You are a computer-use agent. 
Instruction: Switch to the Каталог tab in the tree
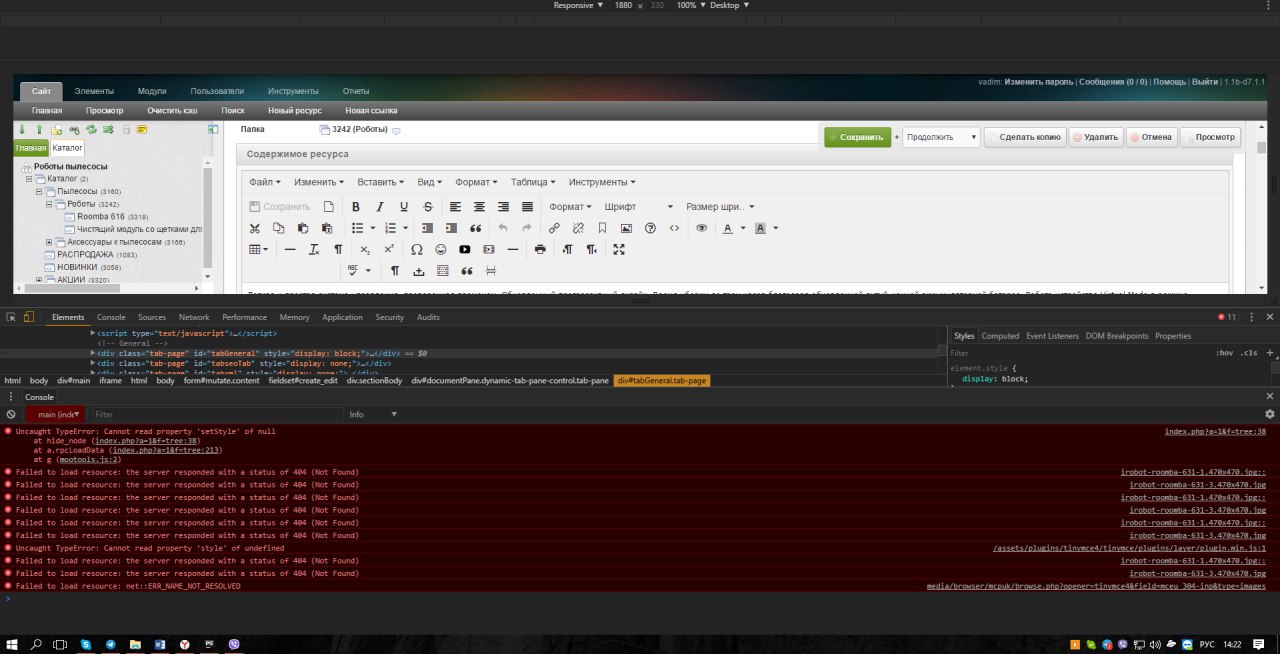pyautogui.click(x=68, y=148)
